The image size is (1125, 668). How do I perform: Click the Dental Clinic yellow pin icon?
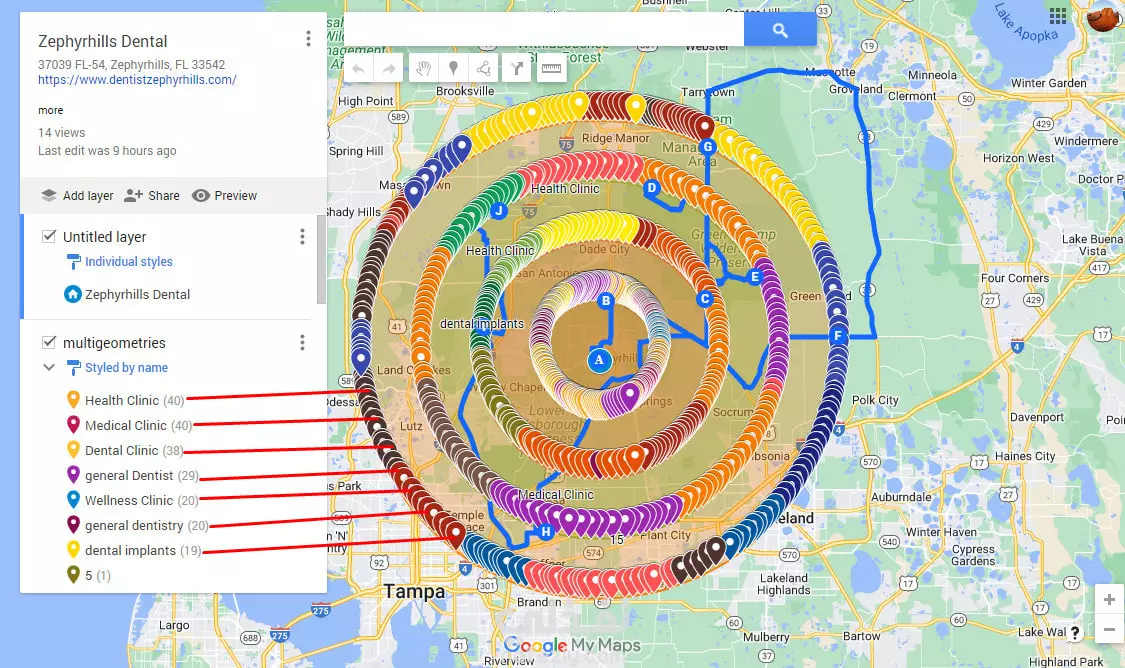coord(72,450)
